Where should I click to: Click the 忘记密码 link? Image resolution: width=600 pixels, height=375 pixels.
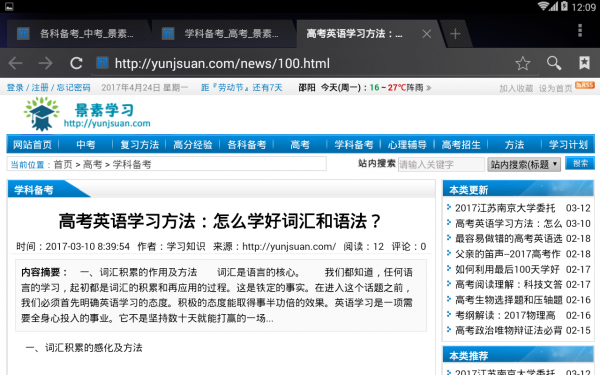(x=73, y=88)
